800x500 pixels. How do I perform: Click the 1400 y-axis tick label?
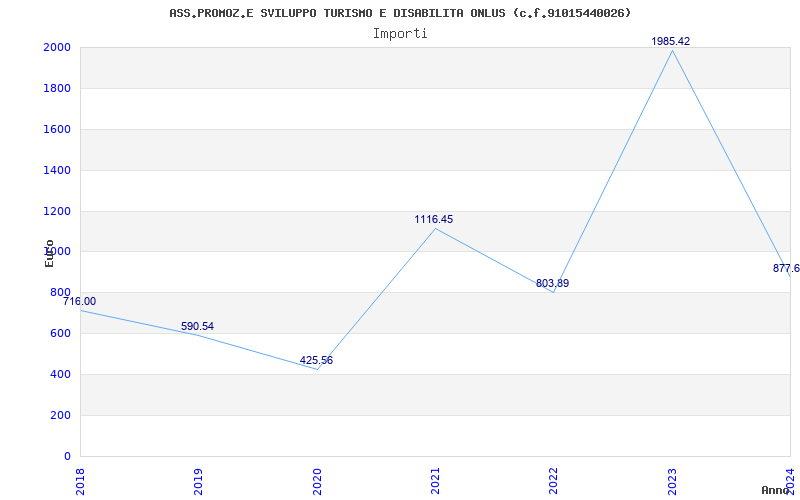57,170
